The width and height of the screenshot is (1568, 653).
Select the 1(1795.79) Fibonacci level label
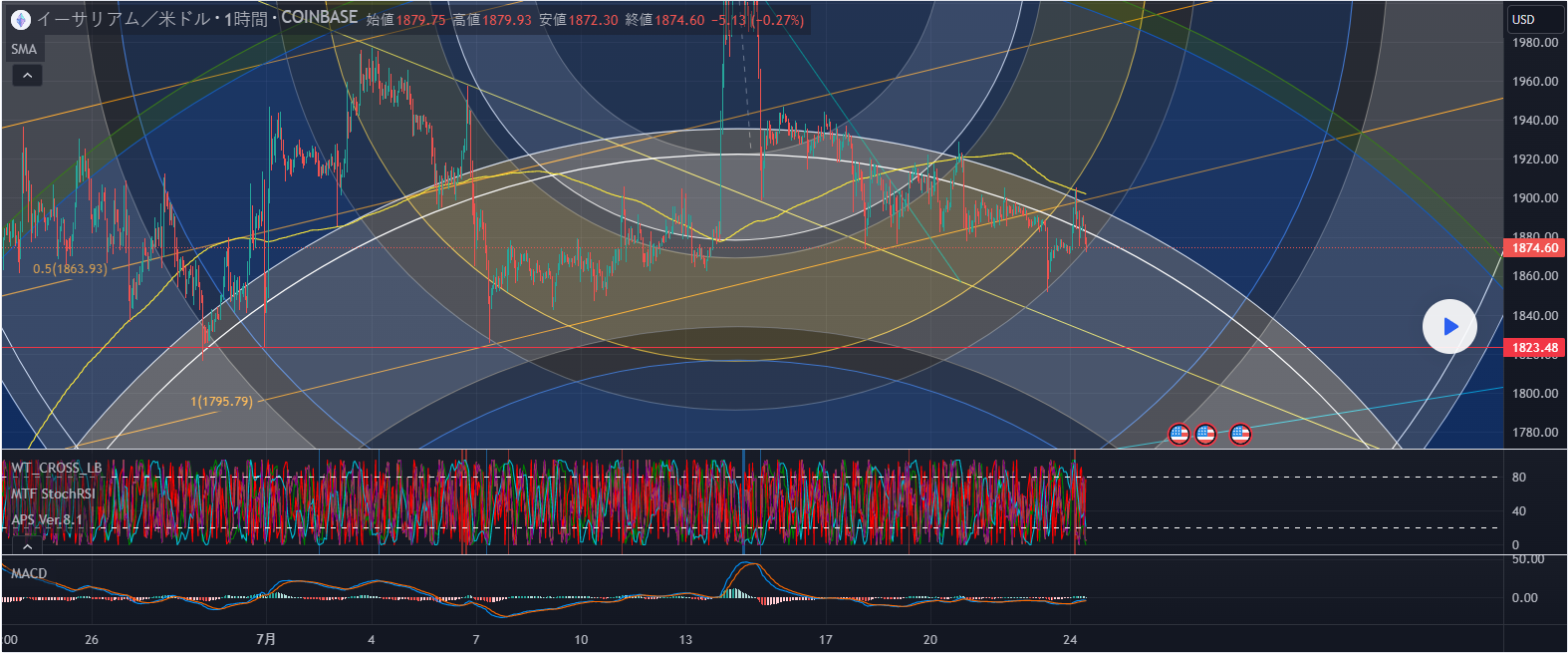tap(221, 402)
